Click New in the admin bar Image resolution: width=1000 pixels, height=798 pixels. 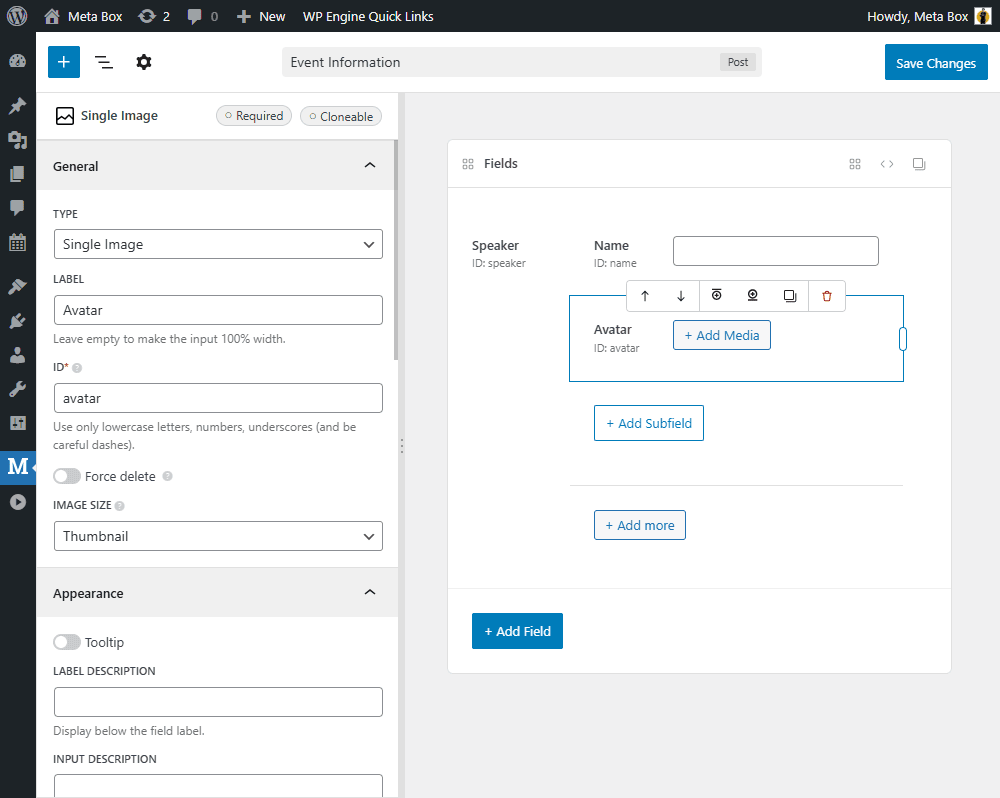coord(262,16)
